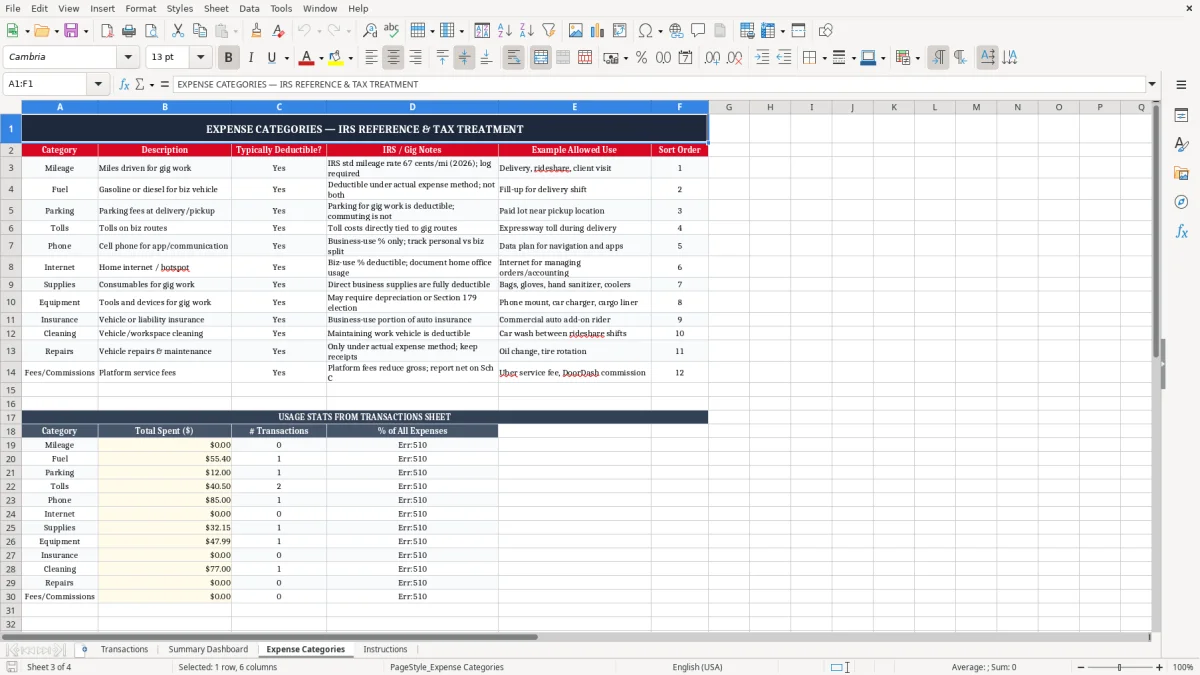Click the Save document icon
The width and height of the screenshot is (1200, 675).
click(x=72, y=31)
